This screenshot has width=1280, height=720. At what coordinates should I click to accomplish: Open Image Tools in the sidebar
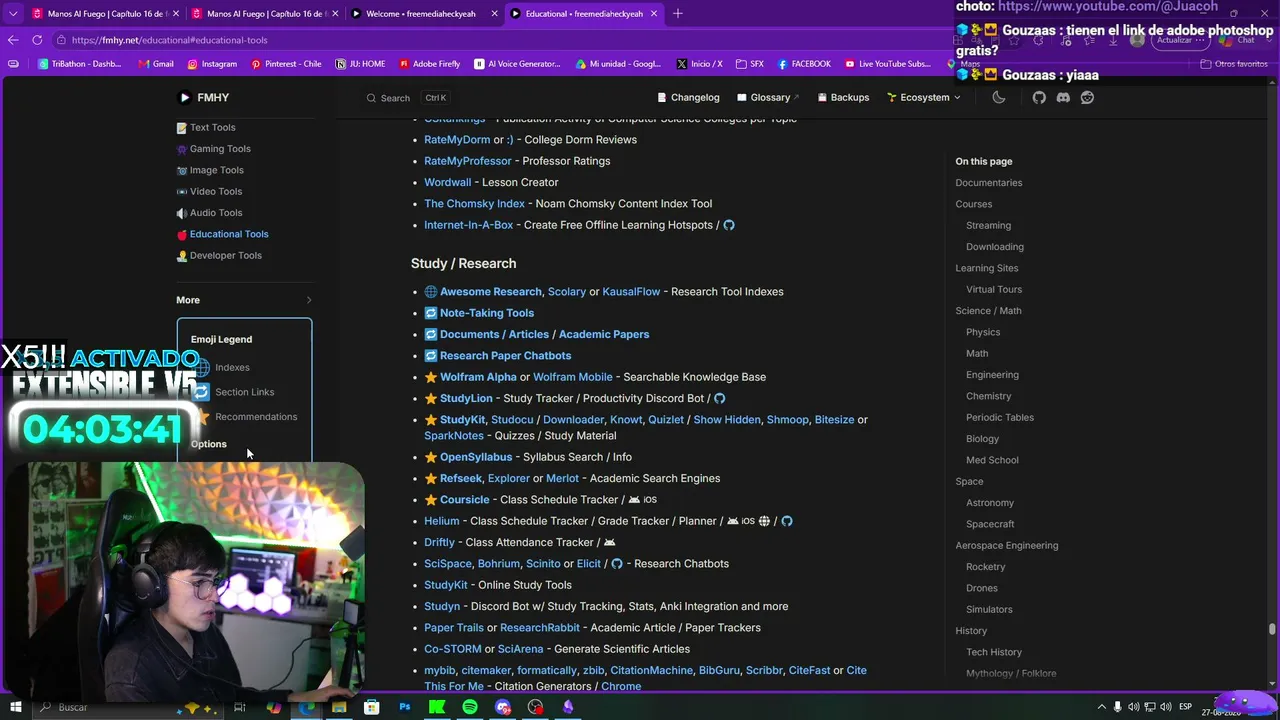[x=210, y=170]
